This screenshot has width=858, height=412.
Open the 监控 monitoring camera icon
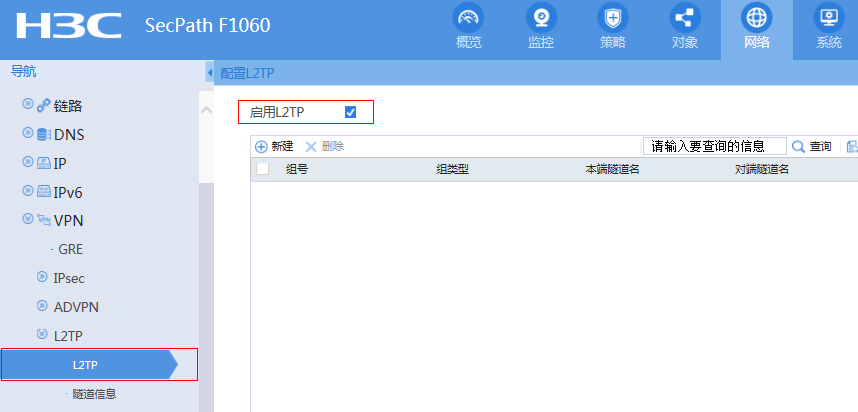tap(541, 18)
